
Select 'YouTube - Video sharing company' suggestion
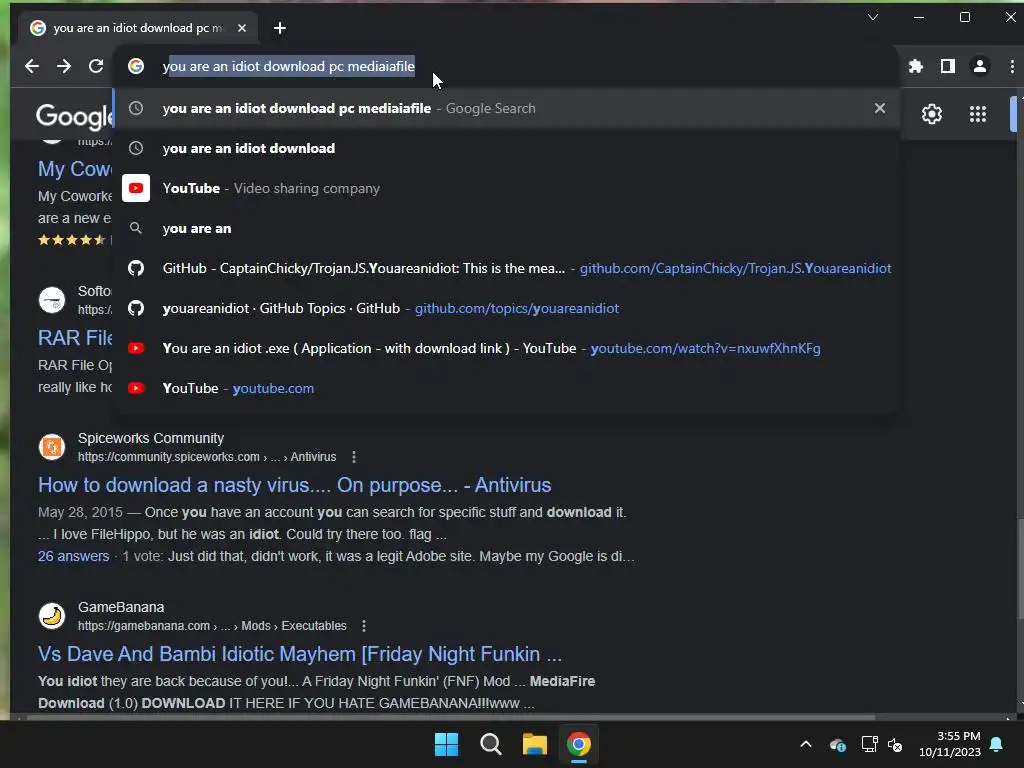pyautogui.click(x=507, y=188)
